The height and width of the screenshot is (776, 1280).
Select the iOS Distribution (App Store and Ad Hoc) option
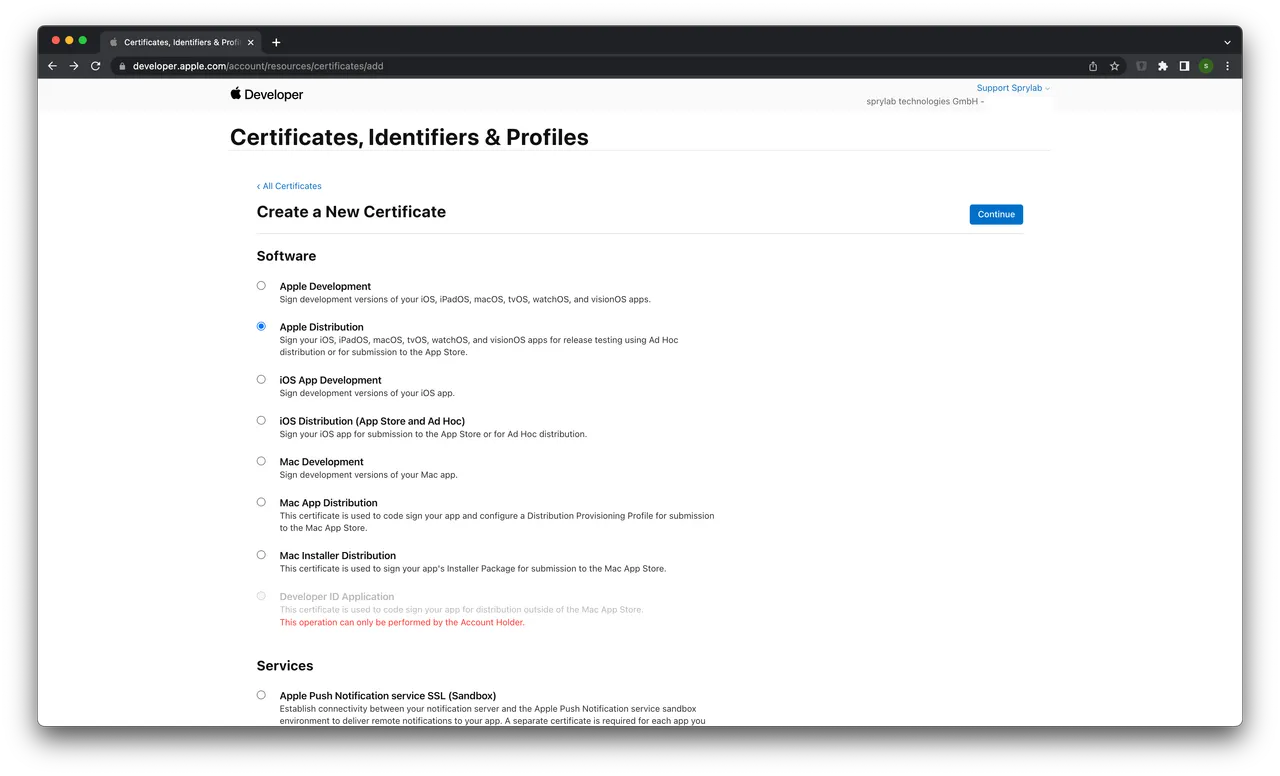[261, 420]
